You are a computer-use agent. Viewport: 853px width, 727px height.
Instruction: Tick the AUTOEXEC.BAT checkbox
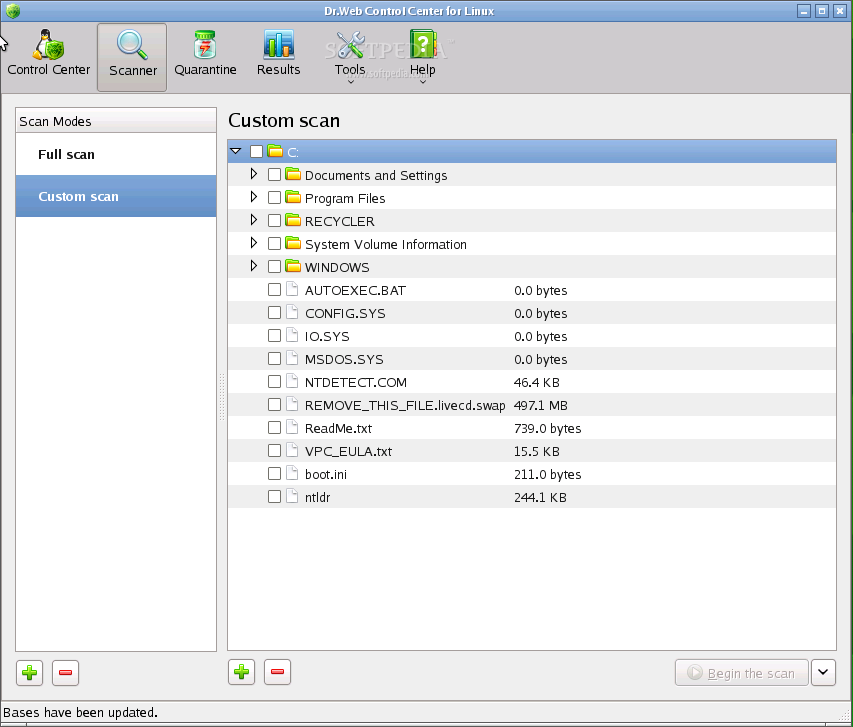click(274, 289)
